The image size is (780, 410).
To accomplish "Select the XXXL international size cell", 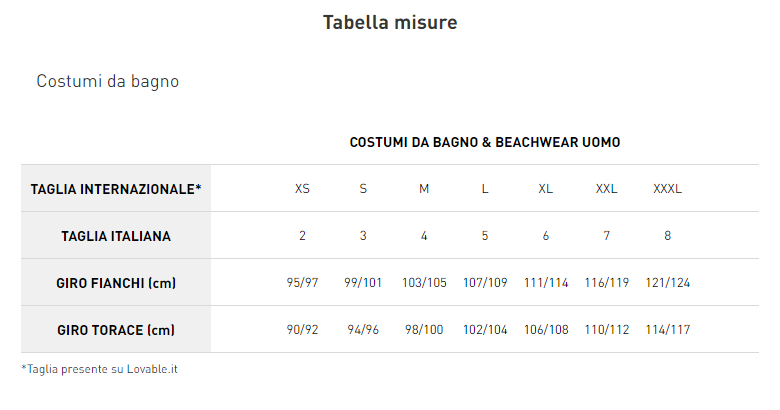I will [x=667, y=189].
